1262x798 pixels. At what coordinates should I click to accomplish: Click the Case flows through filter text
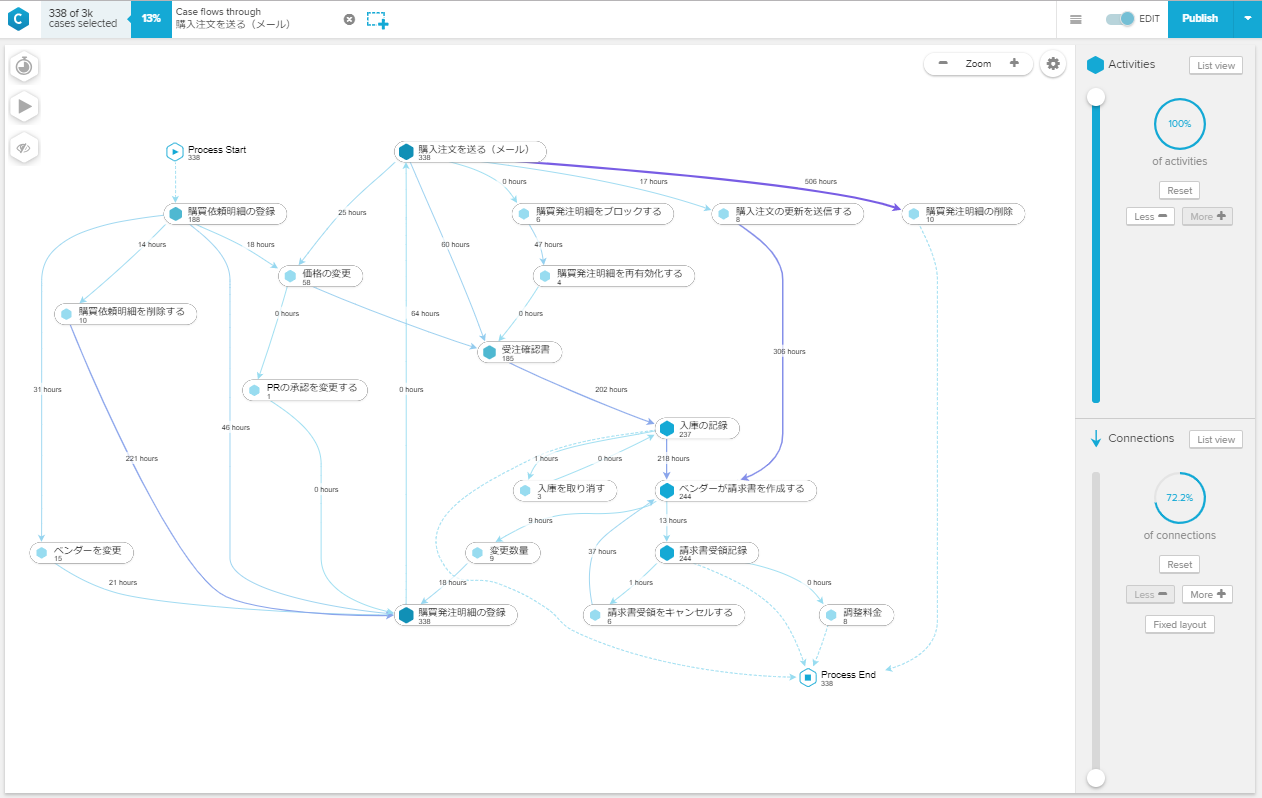pos(233,18)
